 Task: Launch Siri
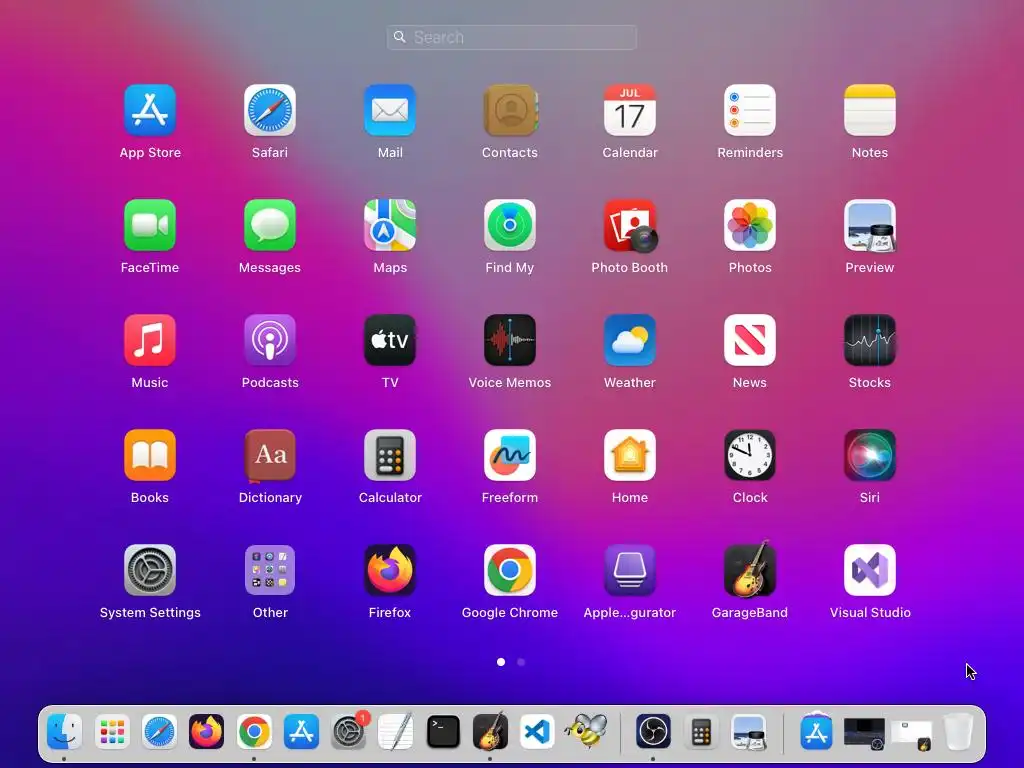[x=870, y=455]
